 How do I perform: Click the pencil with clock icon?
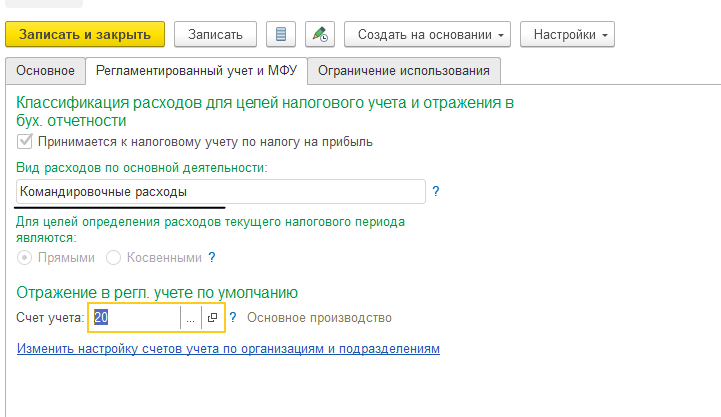(320, 34)
